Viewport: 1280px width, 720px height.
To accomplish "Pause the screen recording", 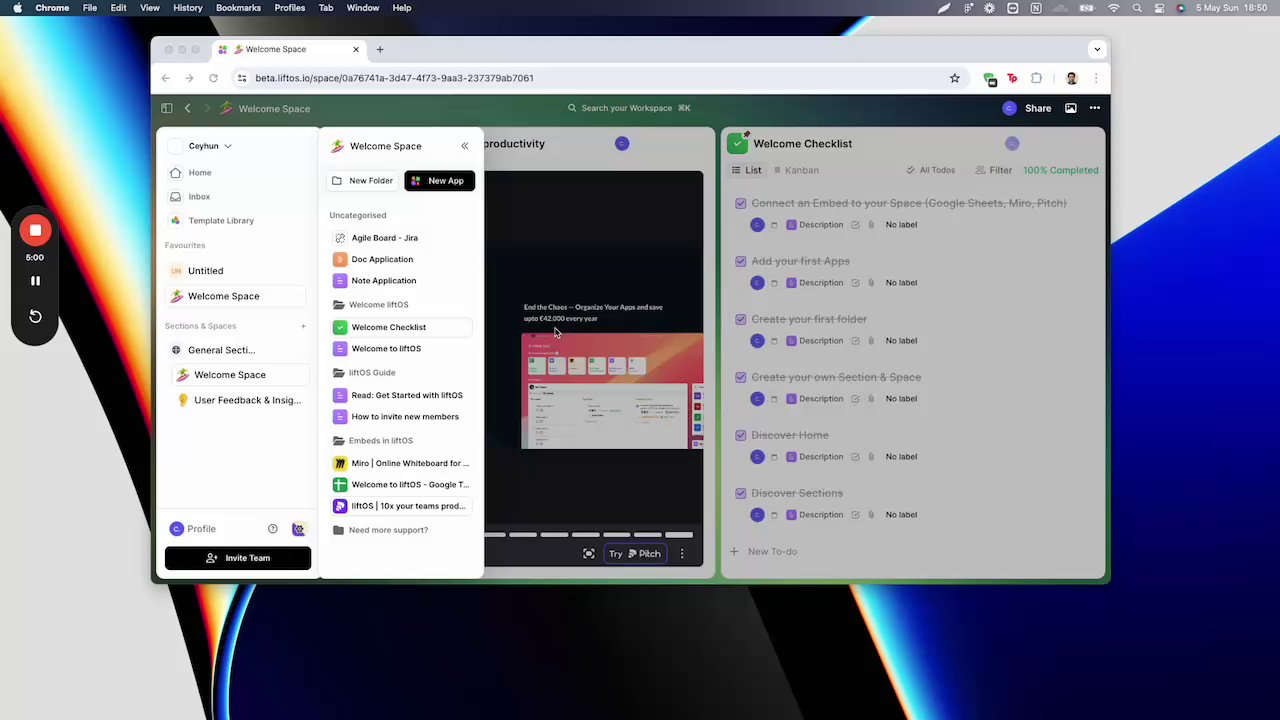I will [35, 281].
